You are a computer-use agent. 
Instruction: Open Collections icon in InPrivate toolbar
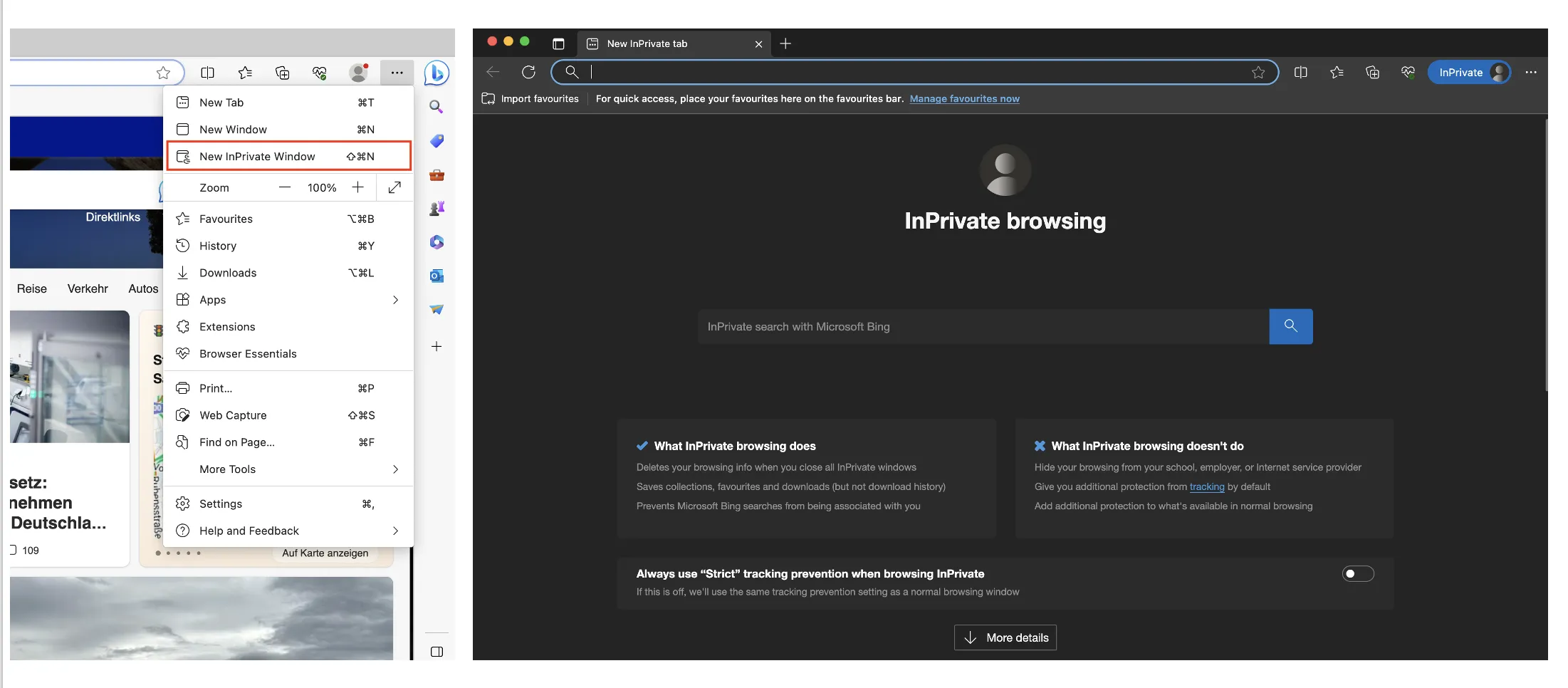pyautogui.click(x=1372, y=72)
